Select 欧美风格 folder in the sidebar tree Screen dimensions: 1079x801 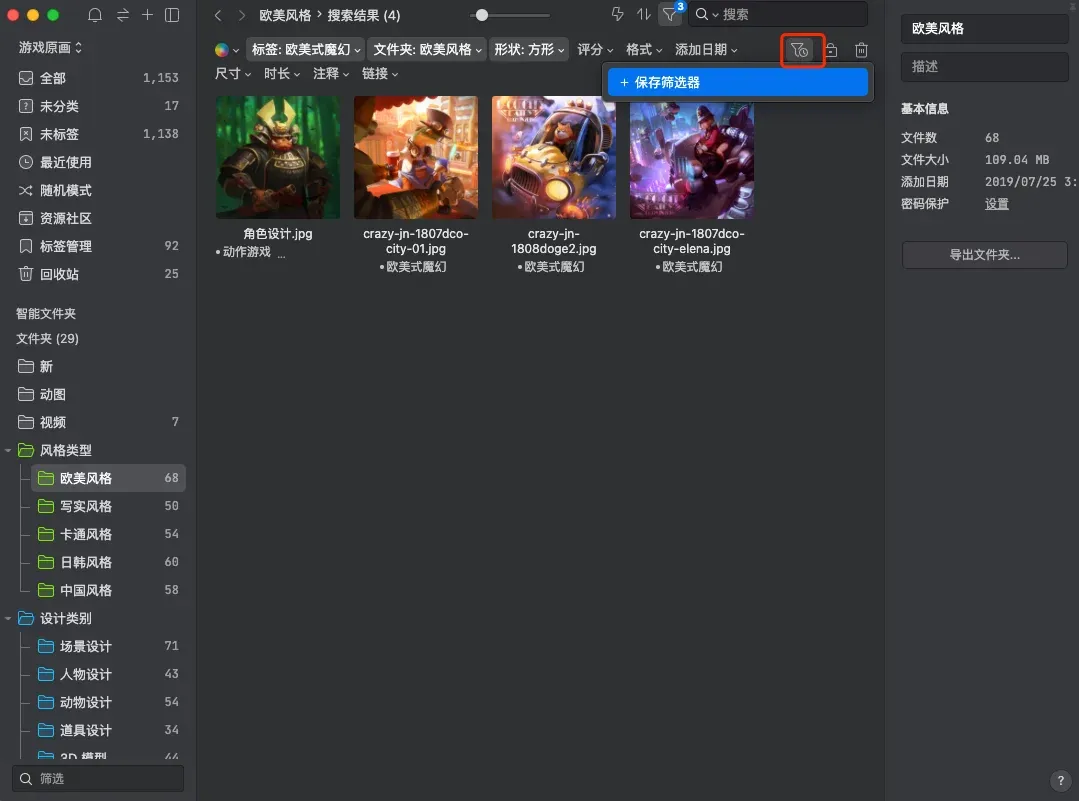tap(108, 478)
